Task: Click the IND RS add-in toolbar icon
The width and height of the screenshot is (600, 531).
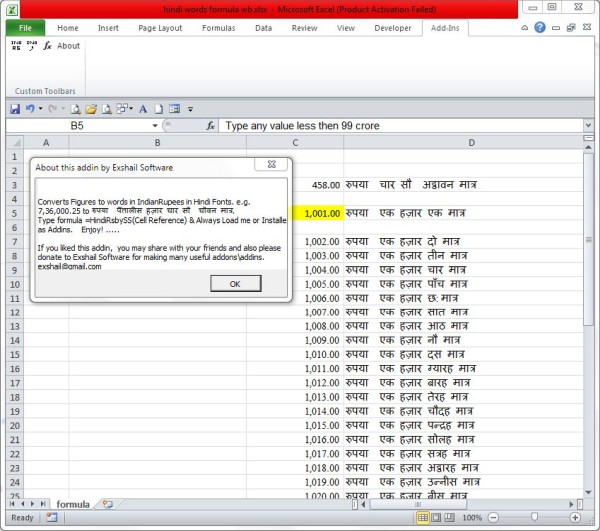Action: (x=18, y=46)
